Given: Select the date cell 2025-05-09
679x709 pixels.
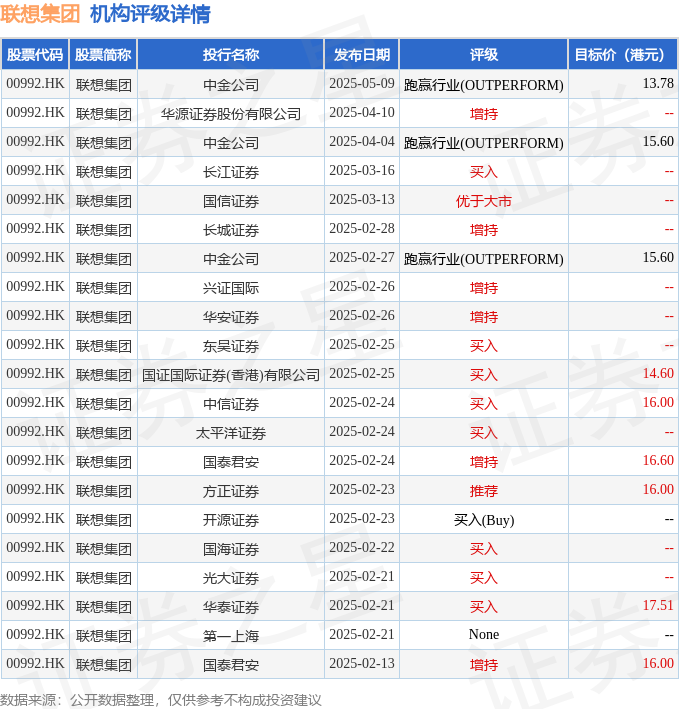Looking at the screenshot, I should coord(362,84).
